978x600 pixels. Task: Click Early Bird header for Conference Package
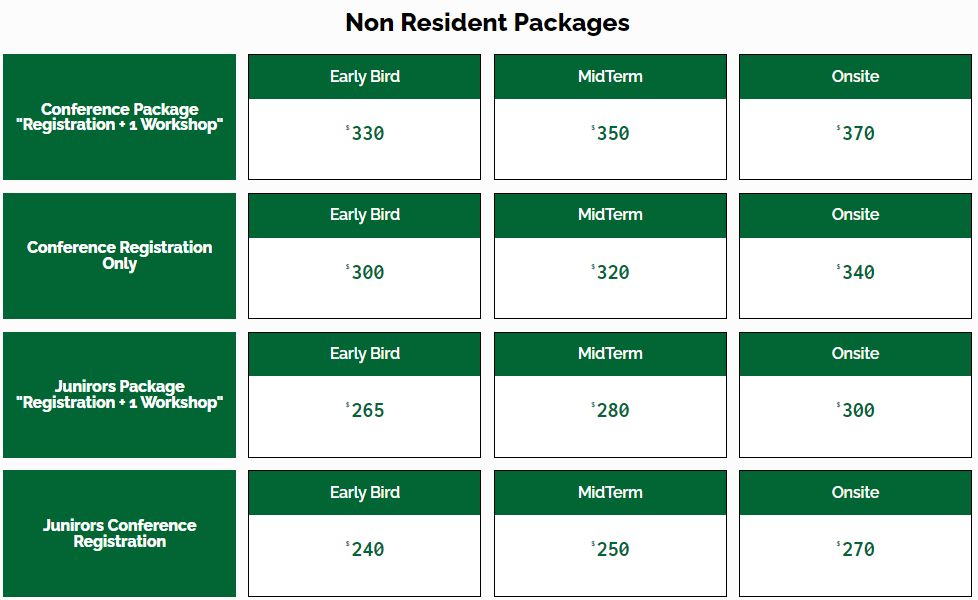(365, 76)
